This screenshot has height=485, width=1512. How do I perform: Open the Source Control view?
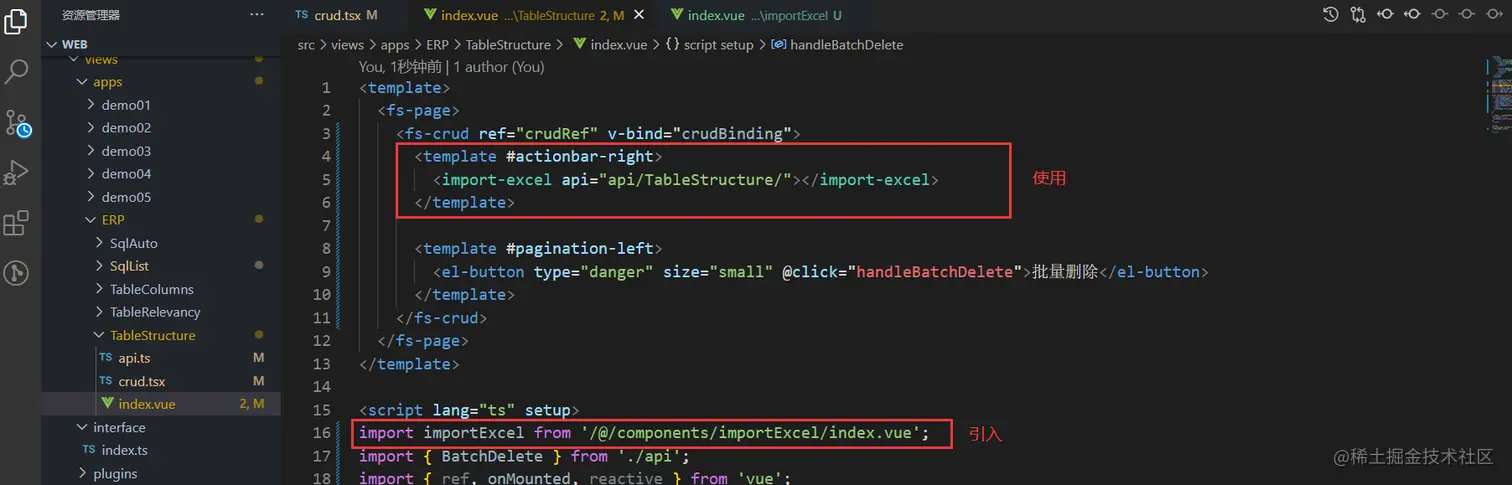(x=17, y=123)
